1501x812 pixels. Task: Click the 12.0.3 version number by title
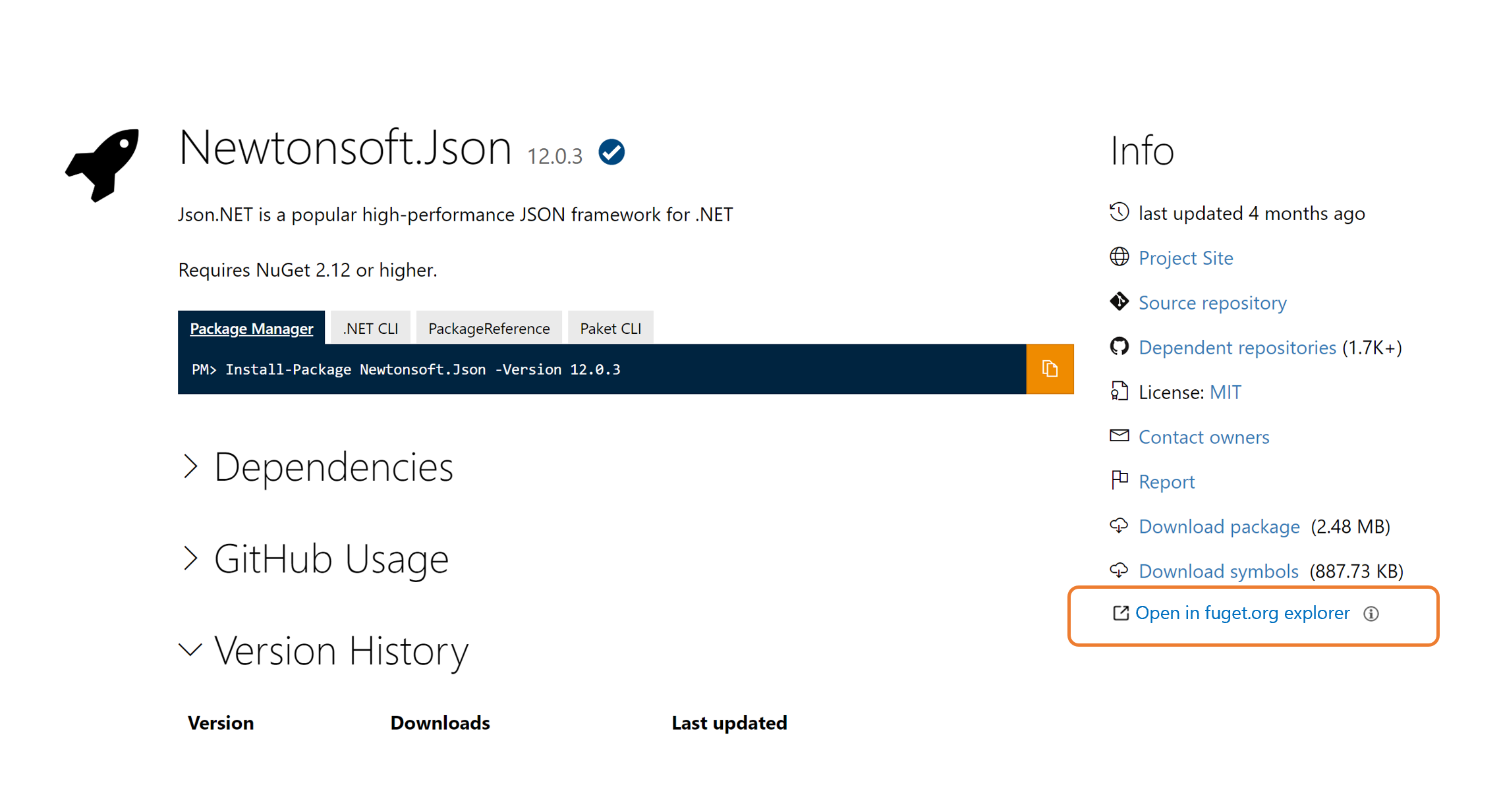[x=555, y=156]
